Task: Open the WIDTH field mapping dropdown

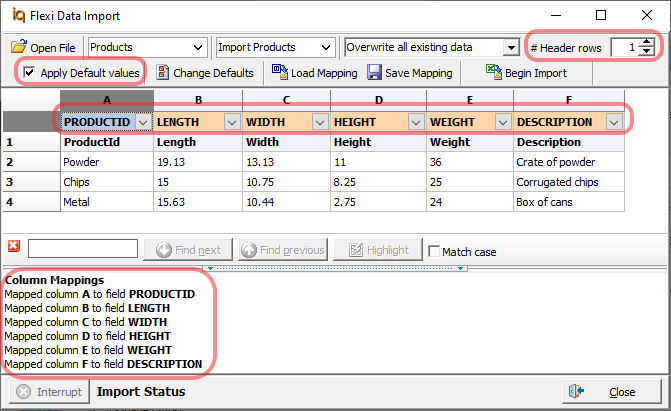Action: tap(320, 122)
